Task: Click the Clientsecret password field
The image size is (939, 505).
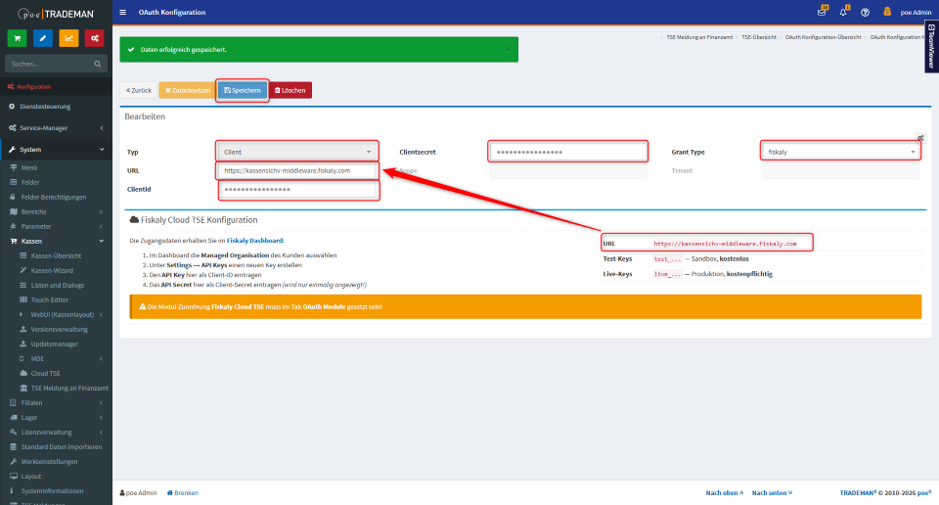Action: click(x=568, y=152)
